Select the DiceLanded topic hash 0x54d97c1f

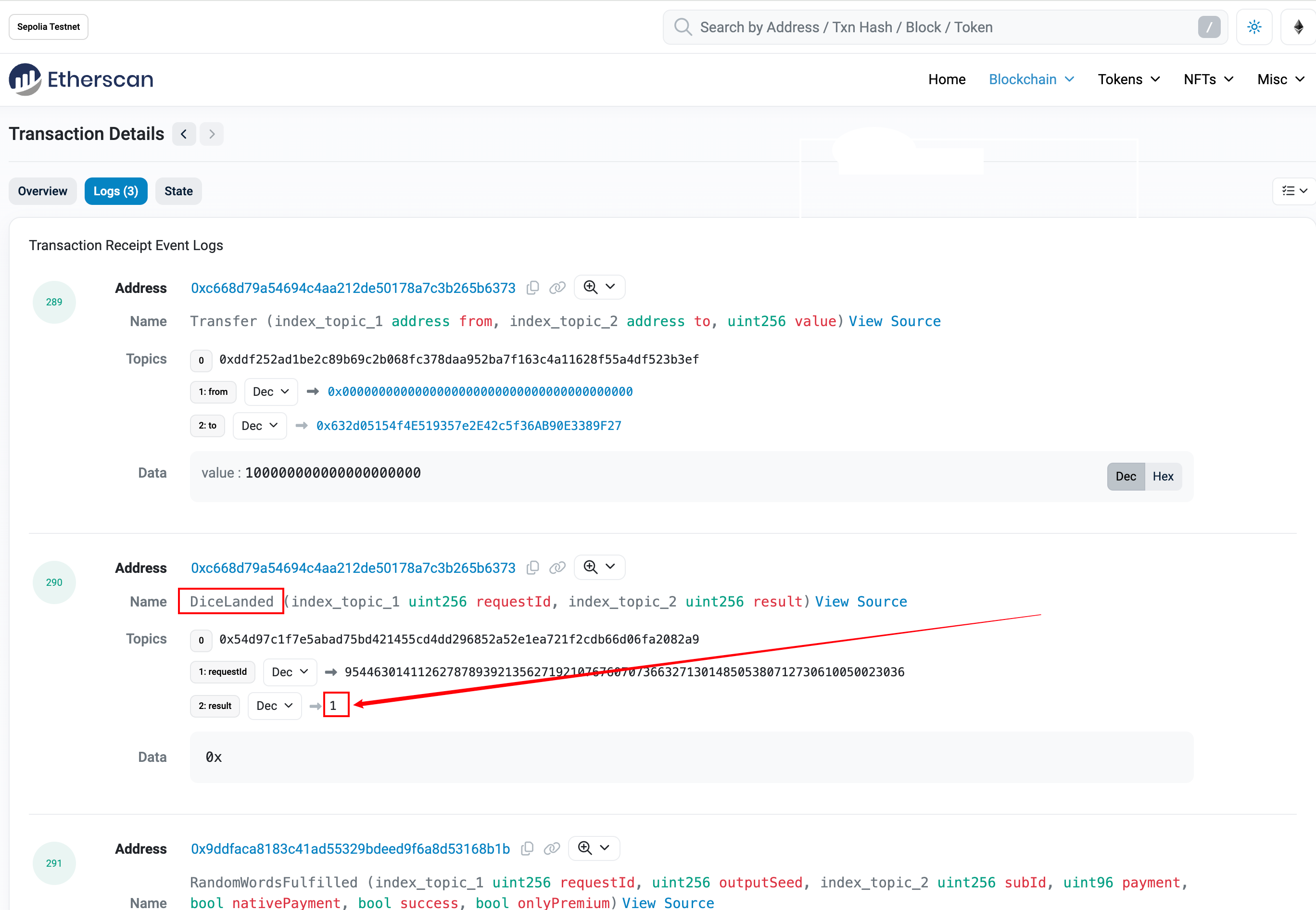pyautogui.click(x=459, y=639)
